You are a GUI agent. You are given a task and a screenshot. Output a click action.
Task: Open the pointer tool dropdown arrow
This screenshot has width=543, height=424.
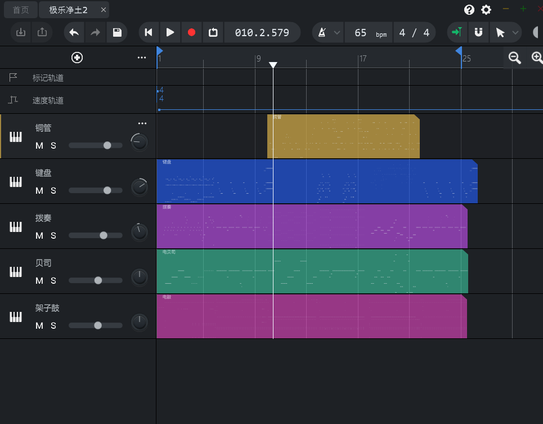click(x=515, y=33)
